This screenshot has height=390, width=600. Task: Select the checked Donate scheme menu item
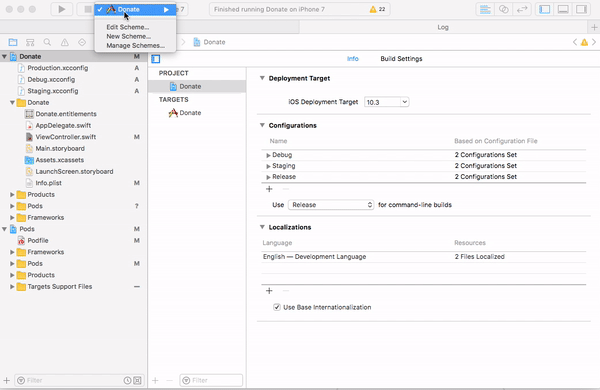coord(135,9)
